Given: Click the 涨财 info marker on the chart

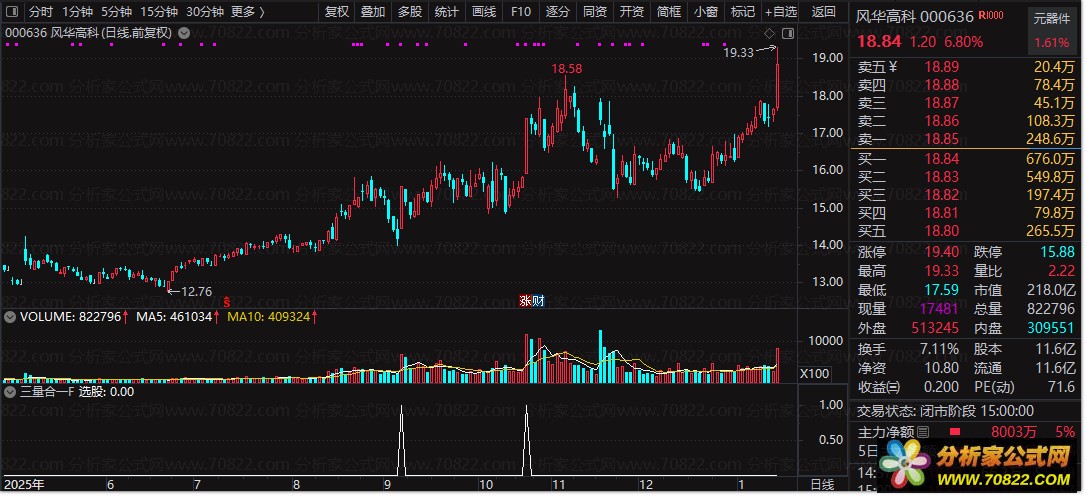Looking at the screenshot, I should [x=530, y=300].
